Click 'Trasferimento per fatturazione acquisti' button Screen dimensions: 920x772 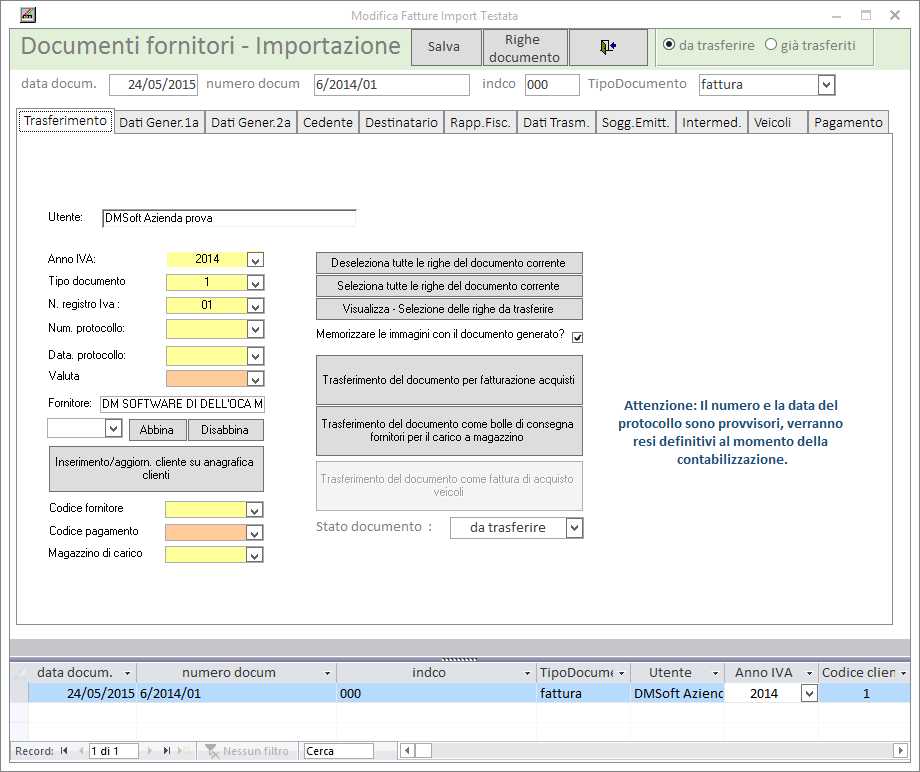click(449, 380)
